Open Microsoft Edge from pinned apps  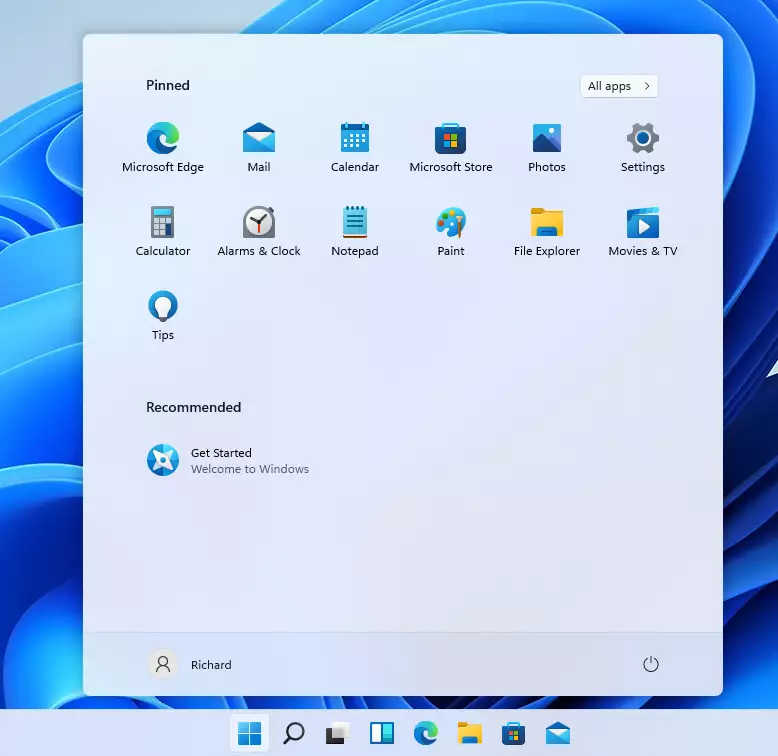click(163, 147)
